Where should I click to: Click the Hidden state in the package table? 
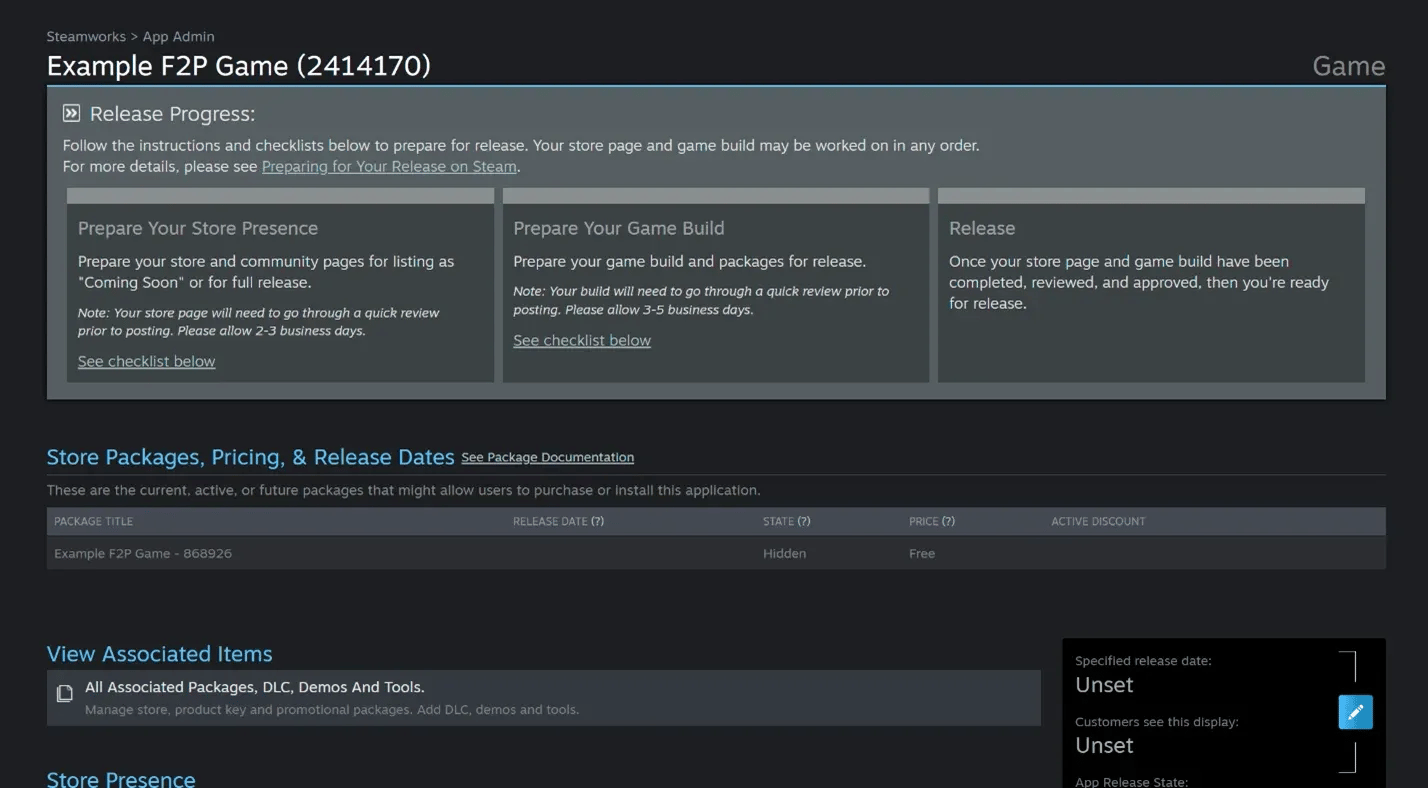coord(784,553)
